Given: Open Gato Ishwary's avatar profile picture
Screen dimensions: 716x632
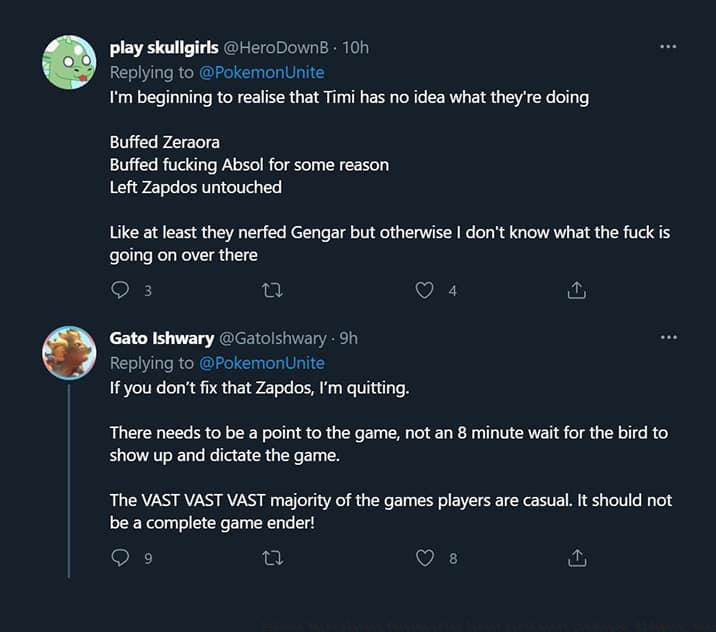Looking at the screenshot, I should 69,352.
